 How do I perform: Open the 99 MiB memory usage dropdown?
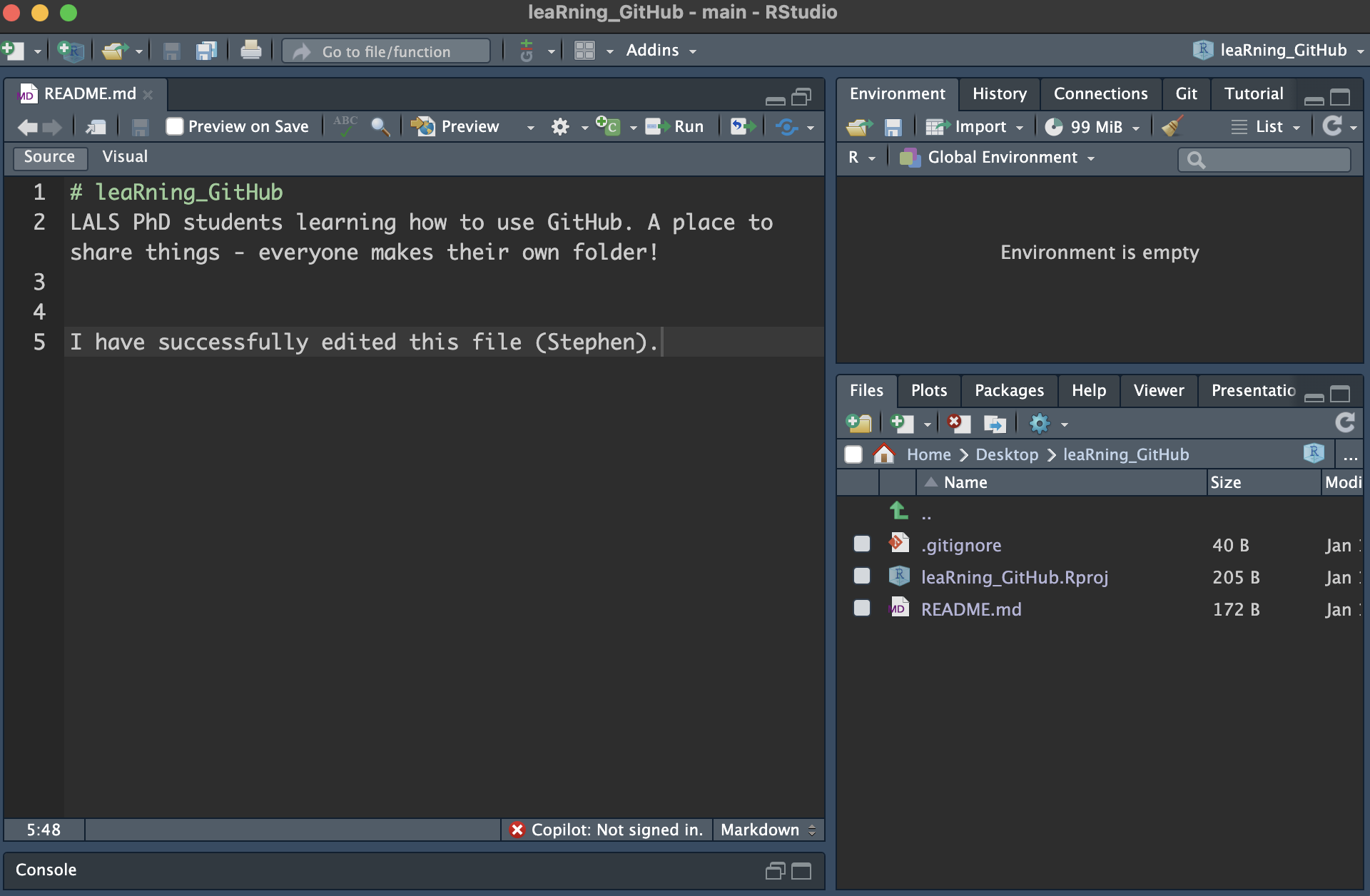(1093, 127)
